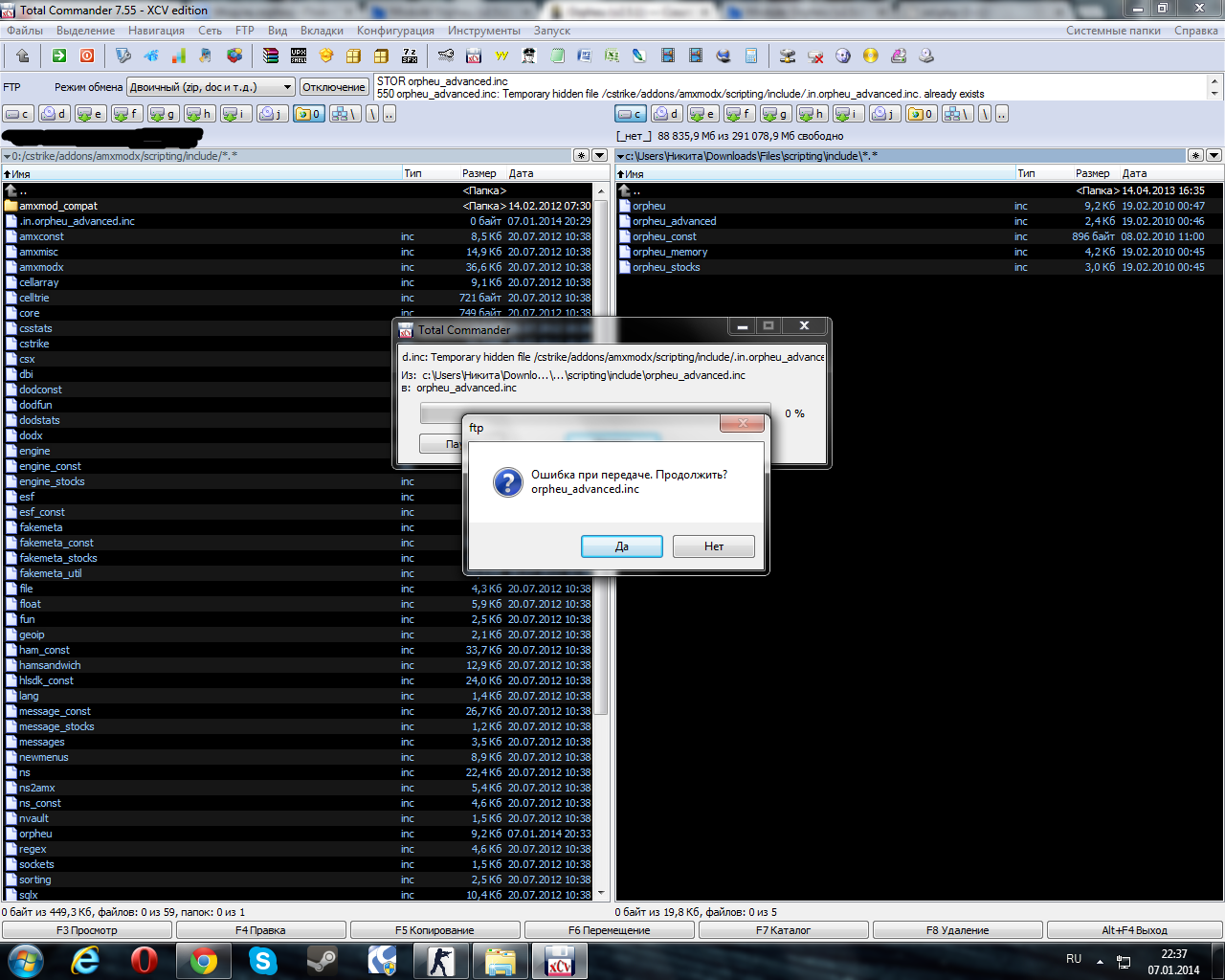Click the transfer progress bar in copy dialog
This screenshot has width=1225, height=980.
pyautogui.click(x=595, y=413)
